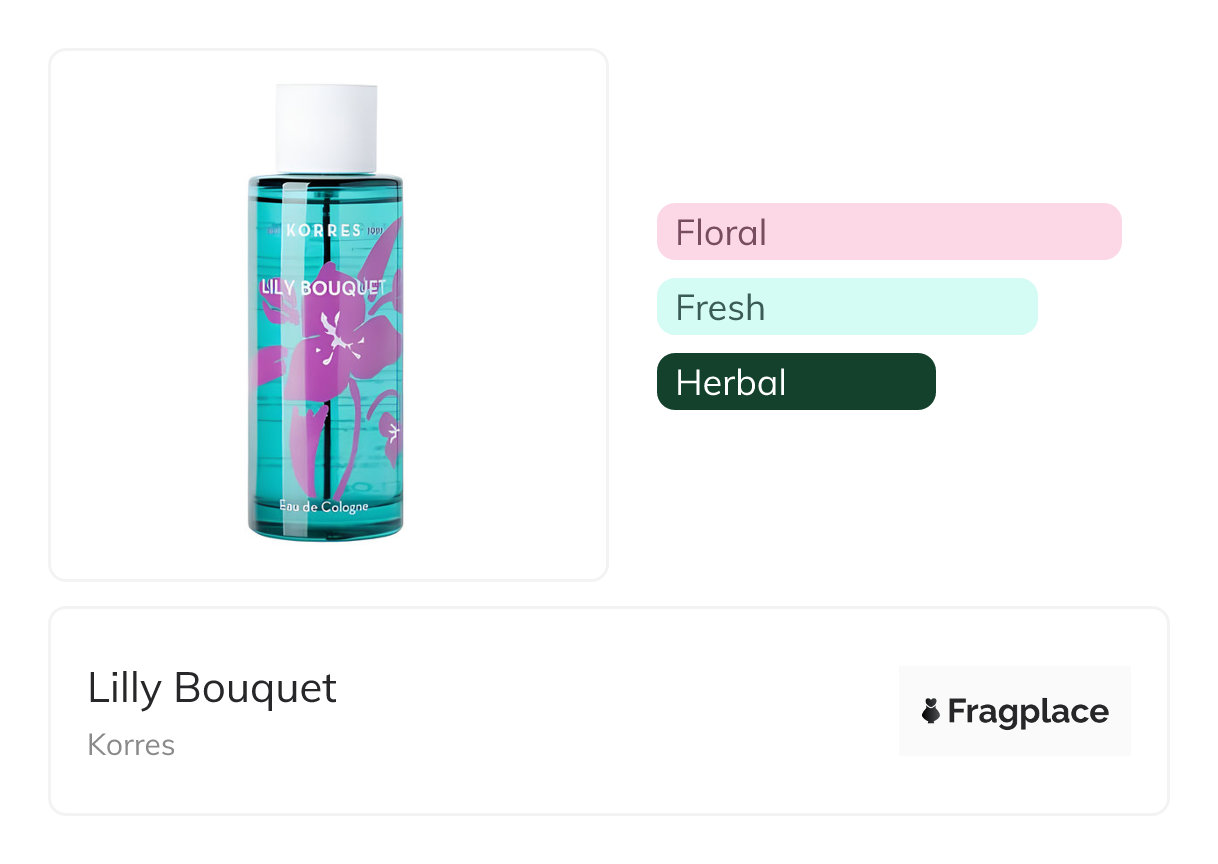The width and height of the screenshot is (1218, 864).
Task: Select the pink Floral accord bar
Action: 888,232
